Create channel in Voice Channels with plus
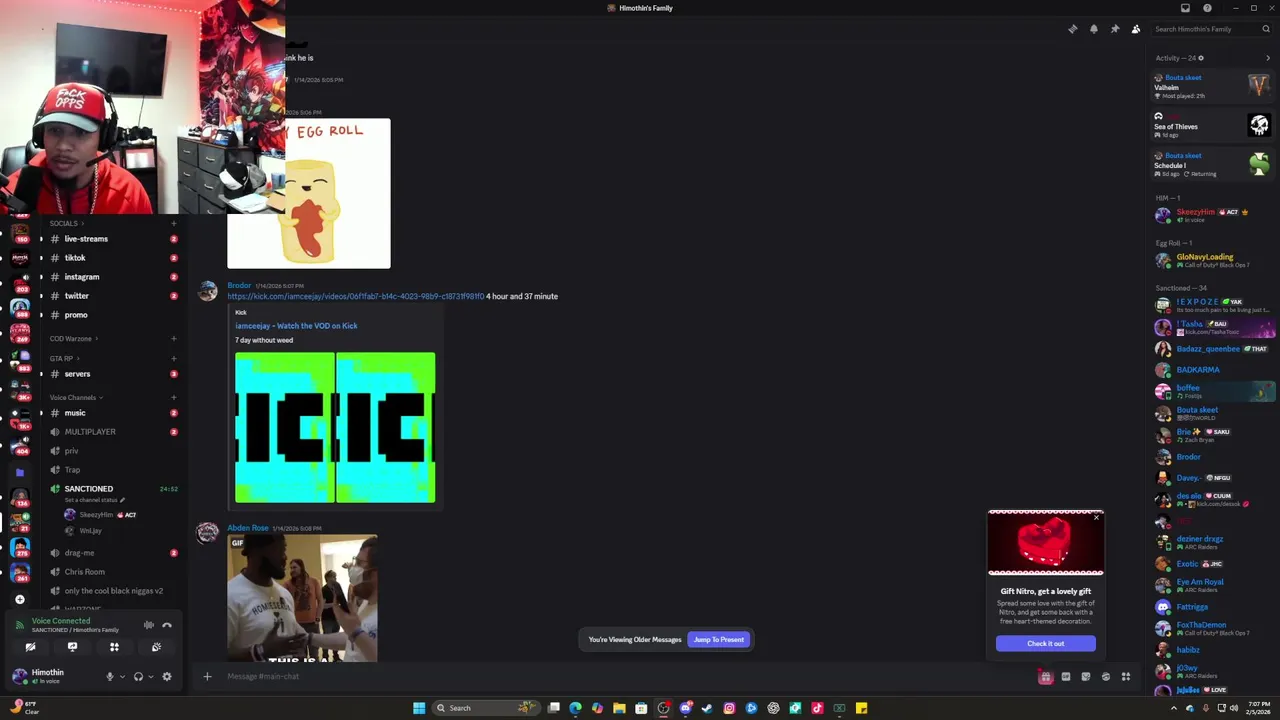Viewport: 1280px width, 720px height. tap(173, 398)
